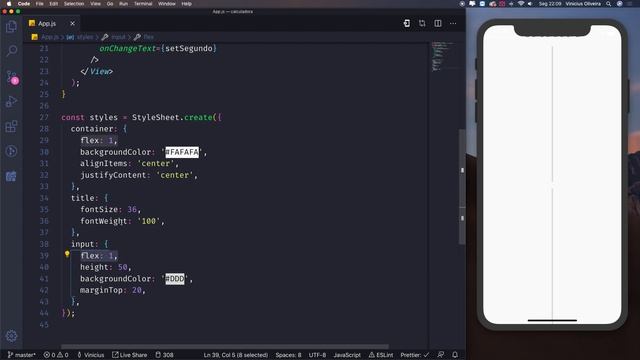Open the File menu

point(40,4)
